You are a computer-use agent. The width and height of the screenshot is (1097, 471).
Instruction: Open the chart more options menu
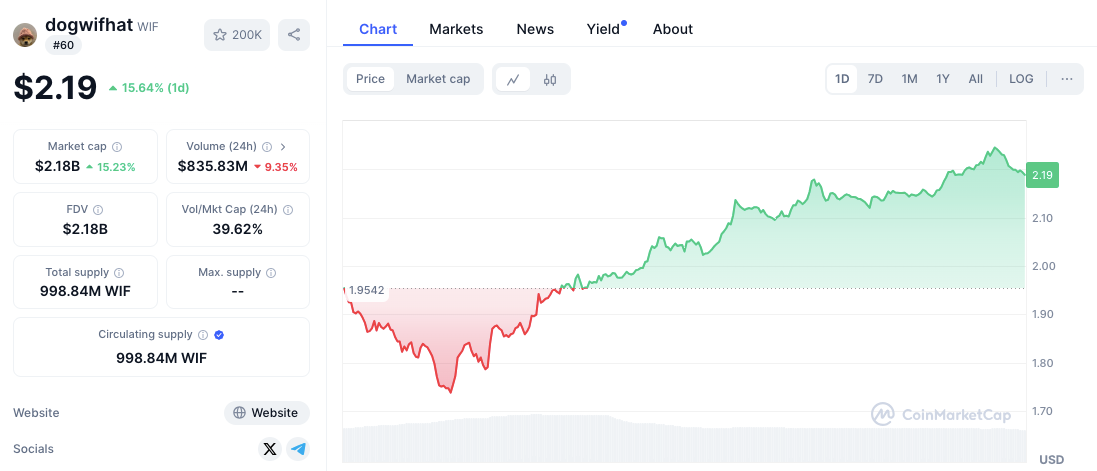(1067, 79)
